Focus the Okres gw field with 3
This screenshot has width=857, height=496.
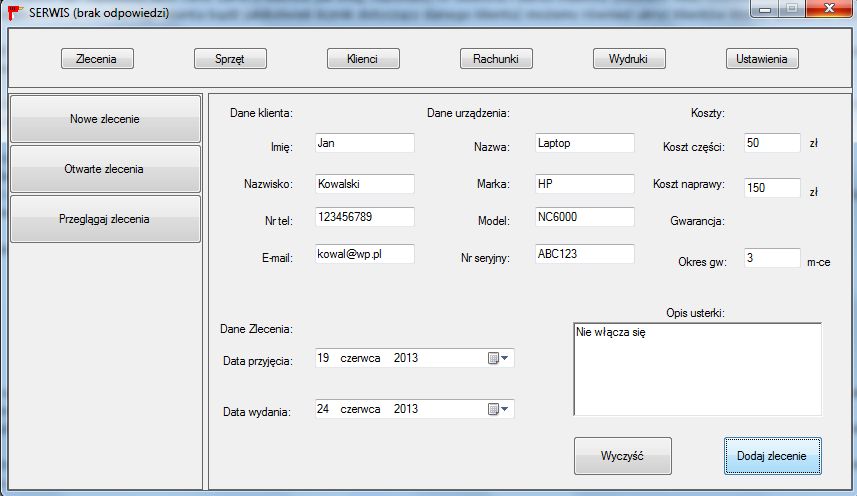(772, 258)
